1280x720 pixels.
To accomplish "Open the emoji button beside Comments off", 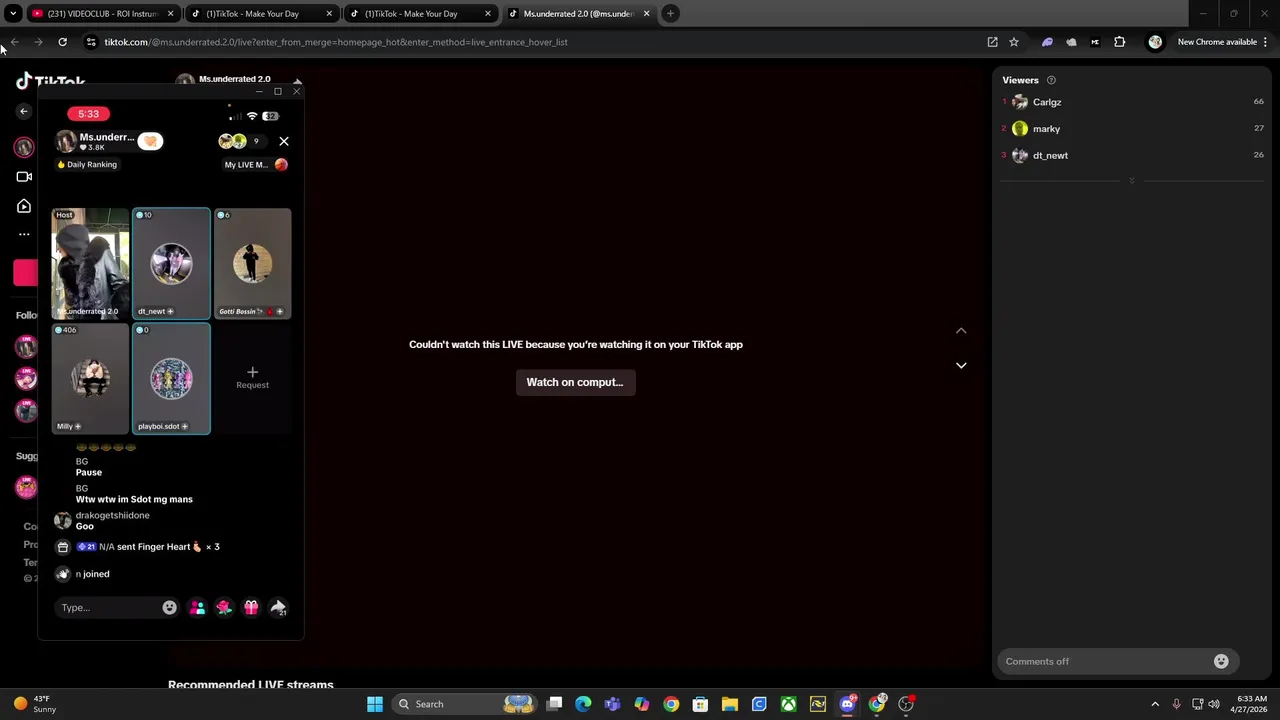I will click(1221, 661).
